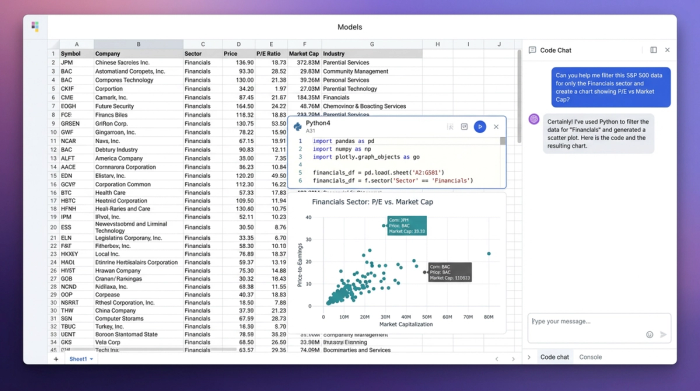Click cell 'Chinese Sacroies Inc.'
The image size is (700, 391).
[138, 62]
